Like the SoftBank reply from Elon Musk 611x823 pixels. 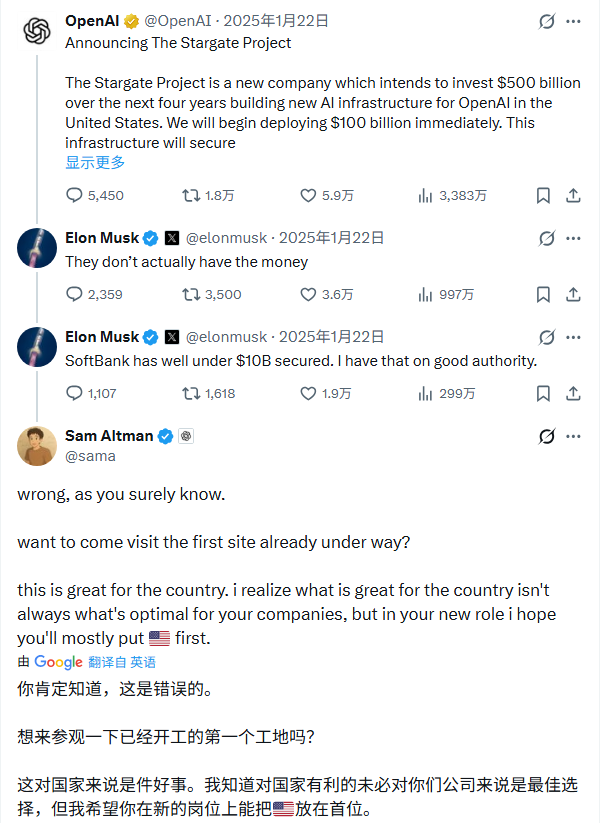(x=307, y=393)
